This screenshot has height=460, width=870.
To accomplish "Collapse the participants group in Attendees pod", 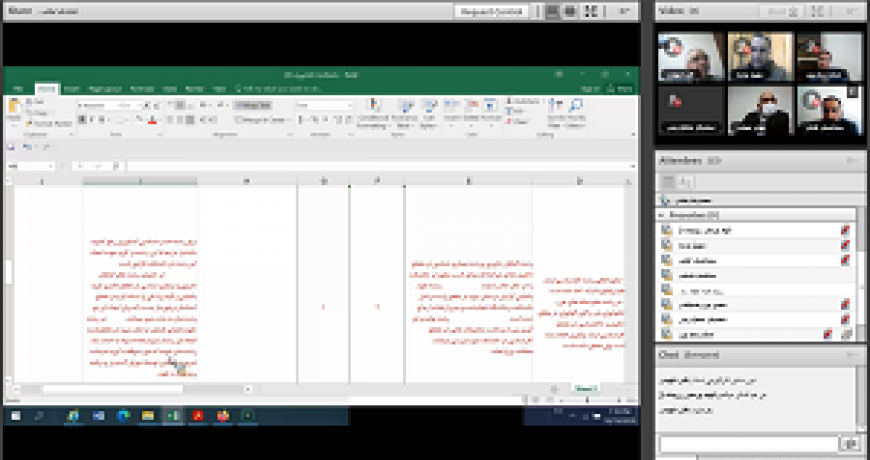I will pyautogui.click(x=661, y=215).
